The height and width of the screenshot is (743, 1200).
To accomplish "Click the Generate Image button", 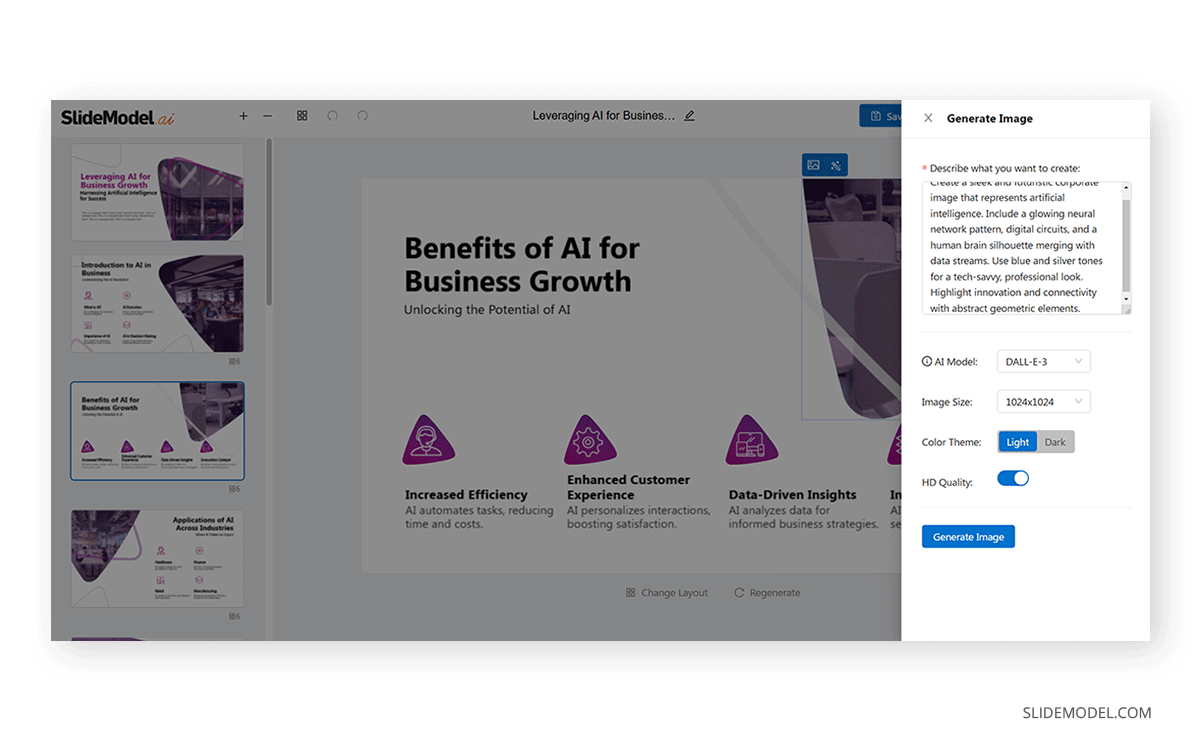I will (x=968, y=537).
